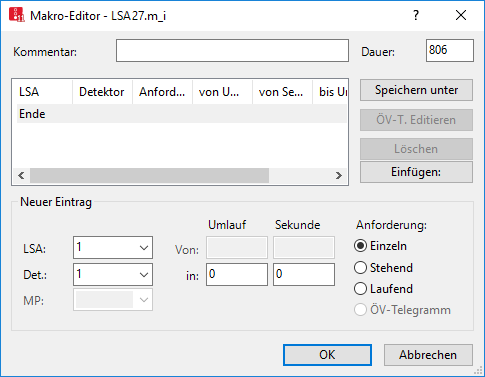Click into the Kommentar text field

click(232, 51)
